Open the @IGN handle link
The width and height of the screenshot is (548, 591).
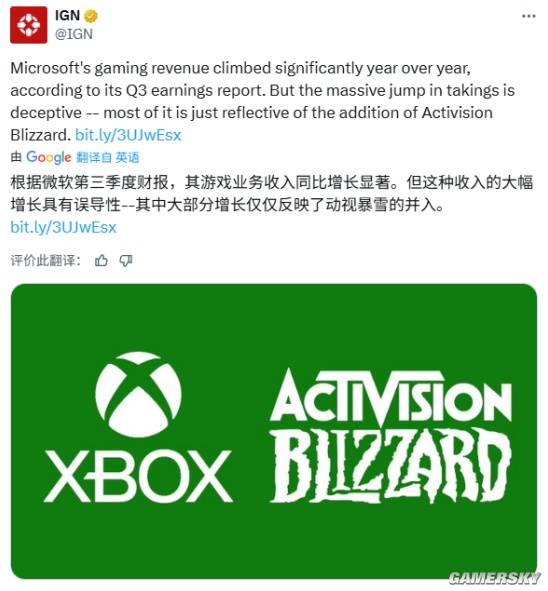pos(74,34)
